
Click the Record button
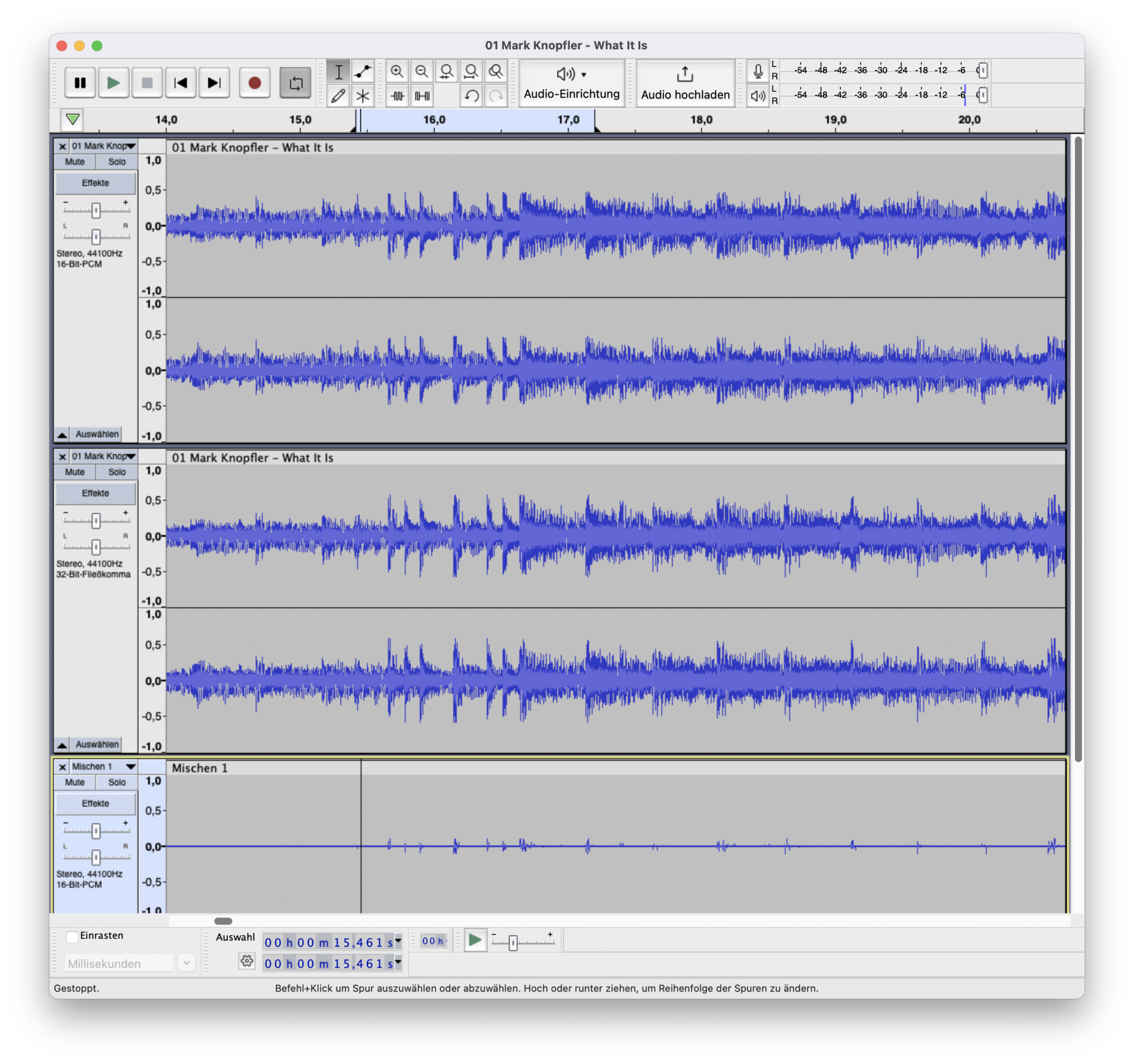point(254,83)
